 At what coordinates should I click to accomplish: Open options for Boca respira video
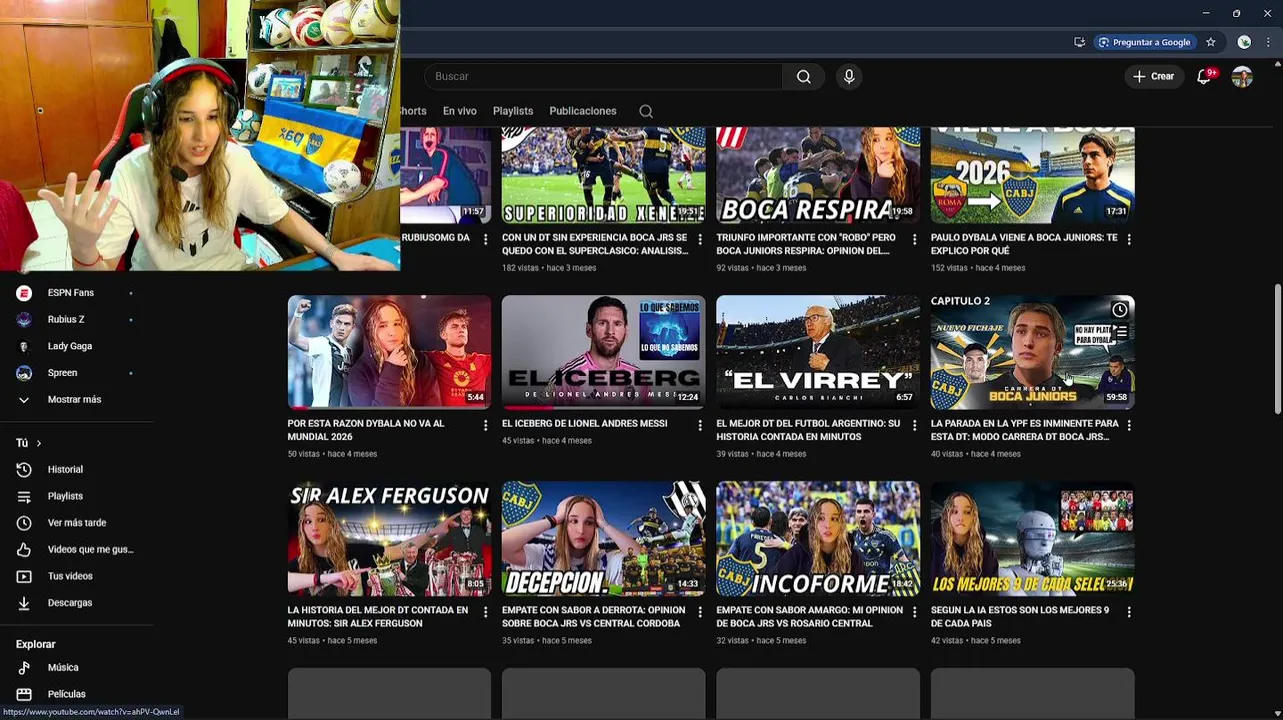coord(914,240)
